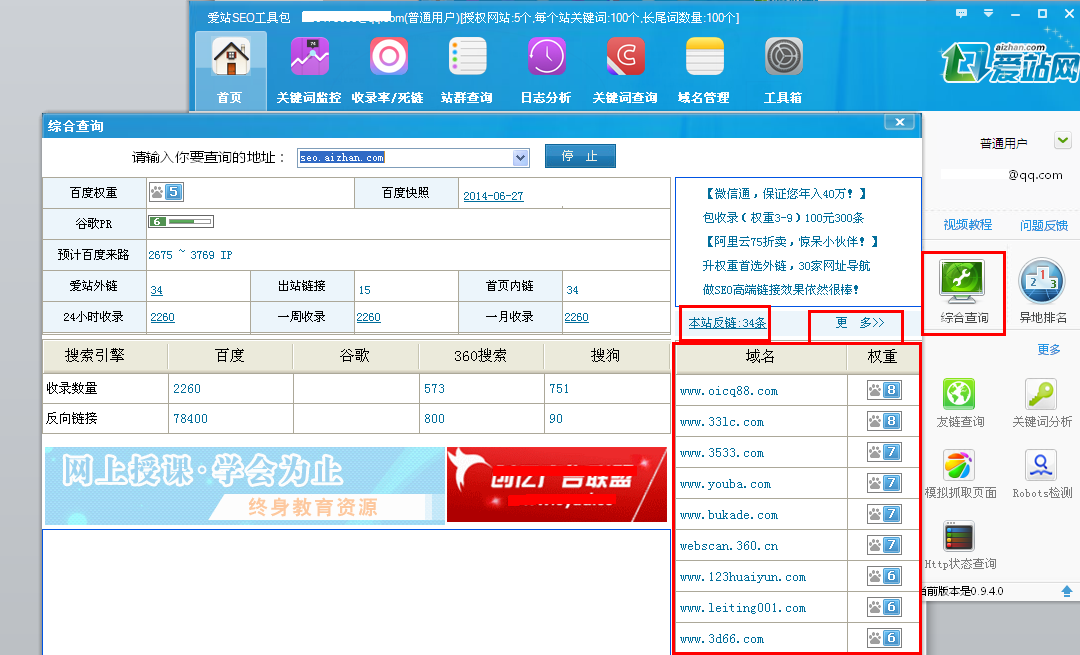The width and height of the screenshot is (1080, 655).
Task: Open ad link 【微信通，保证您年入40万！】
Action: pos(785,194)
